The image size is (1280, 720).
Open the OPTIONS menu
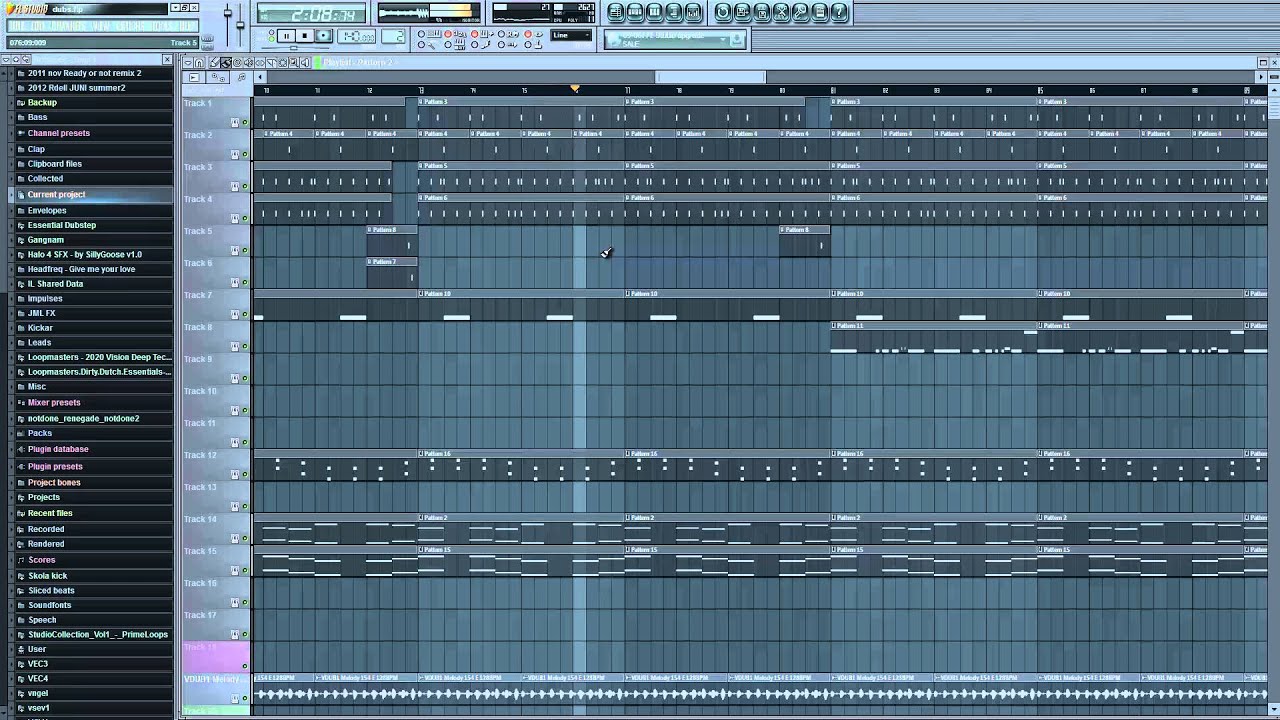point(131,26)
